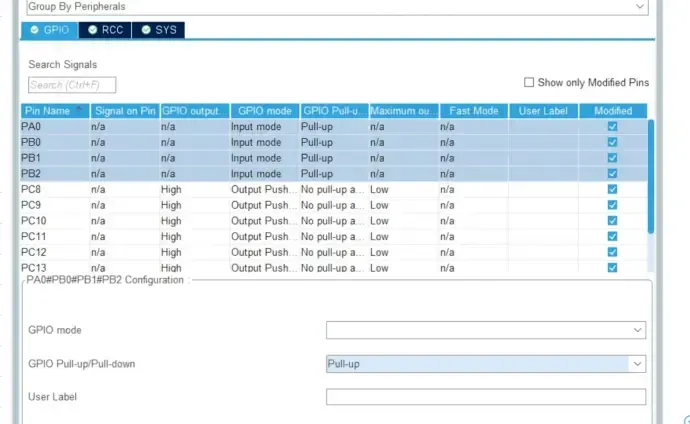
Task: Enable Show only Modified Pins checkbox
Action: 529,83
